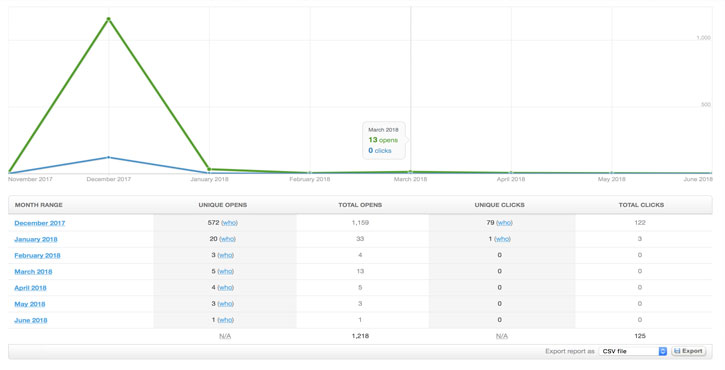The image size is (725, 370).
Task: Click the Unique Clicks column header
Action: (x=499, y=205)
